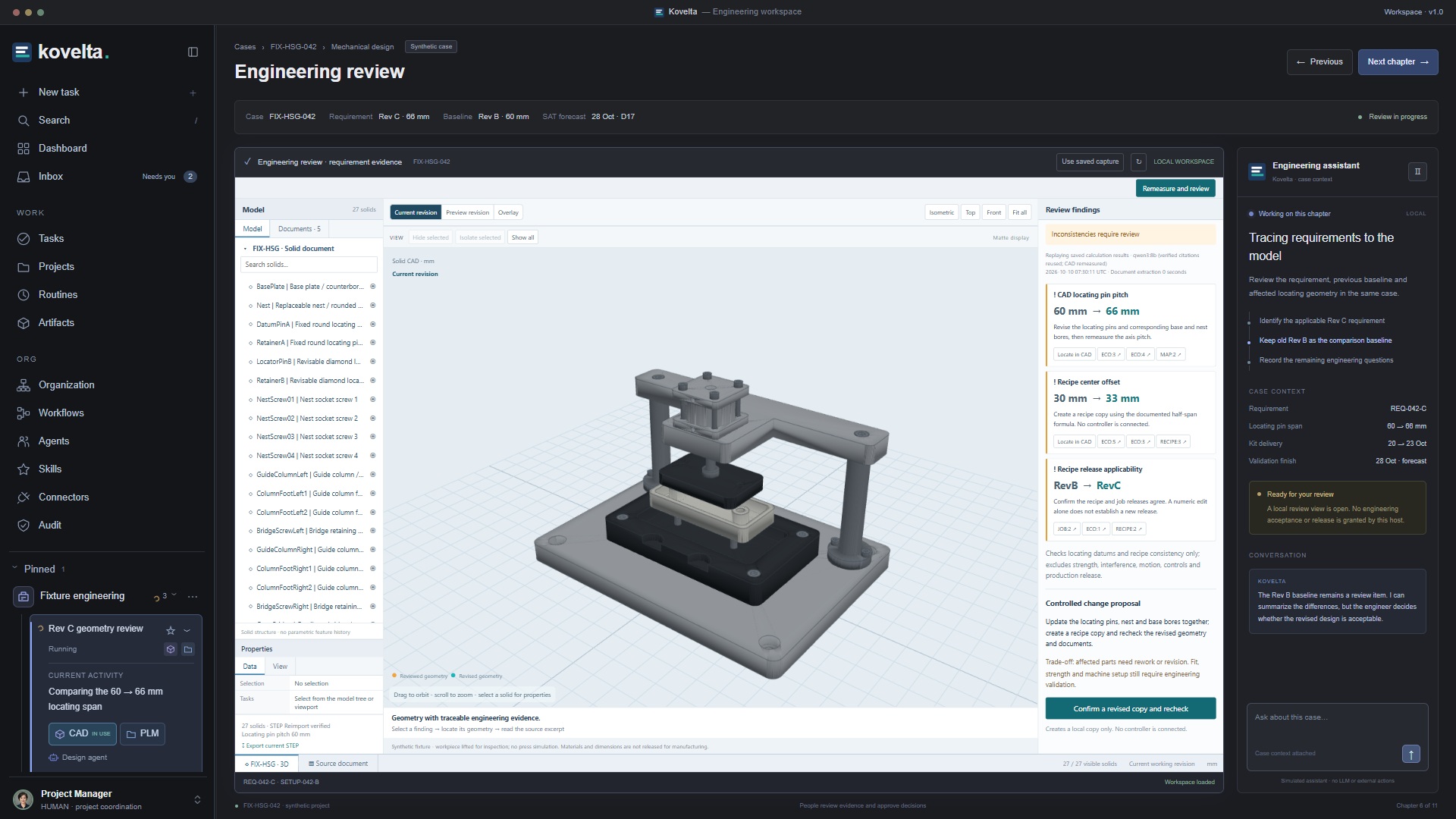Click Confirm a revised copy and recheck
Viewport: 1456px width, 819px height.
pos(1131,709)
